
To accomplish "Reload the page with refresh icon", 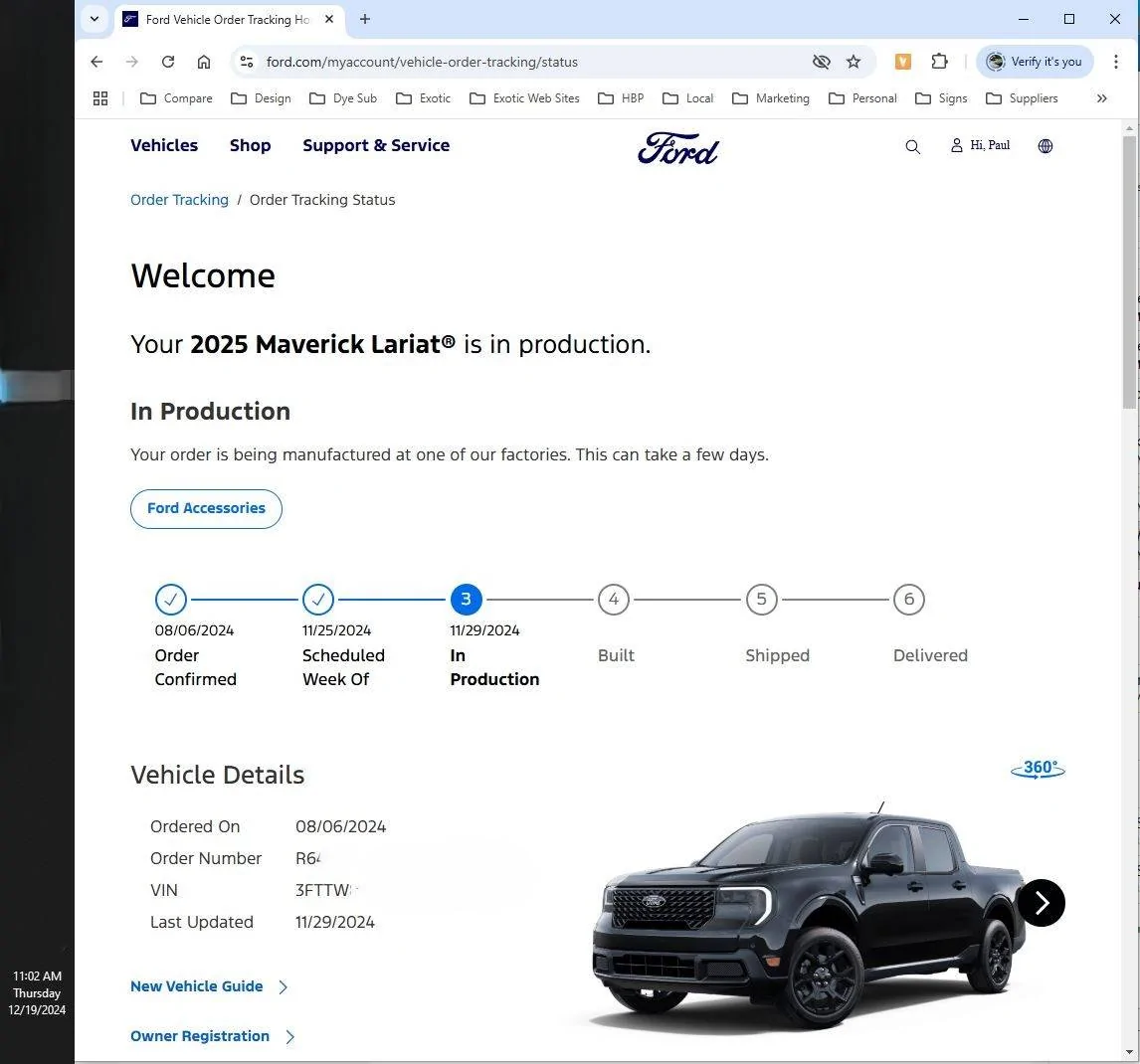I will click(168, 62).
